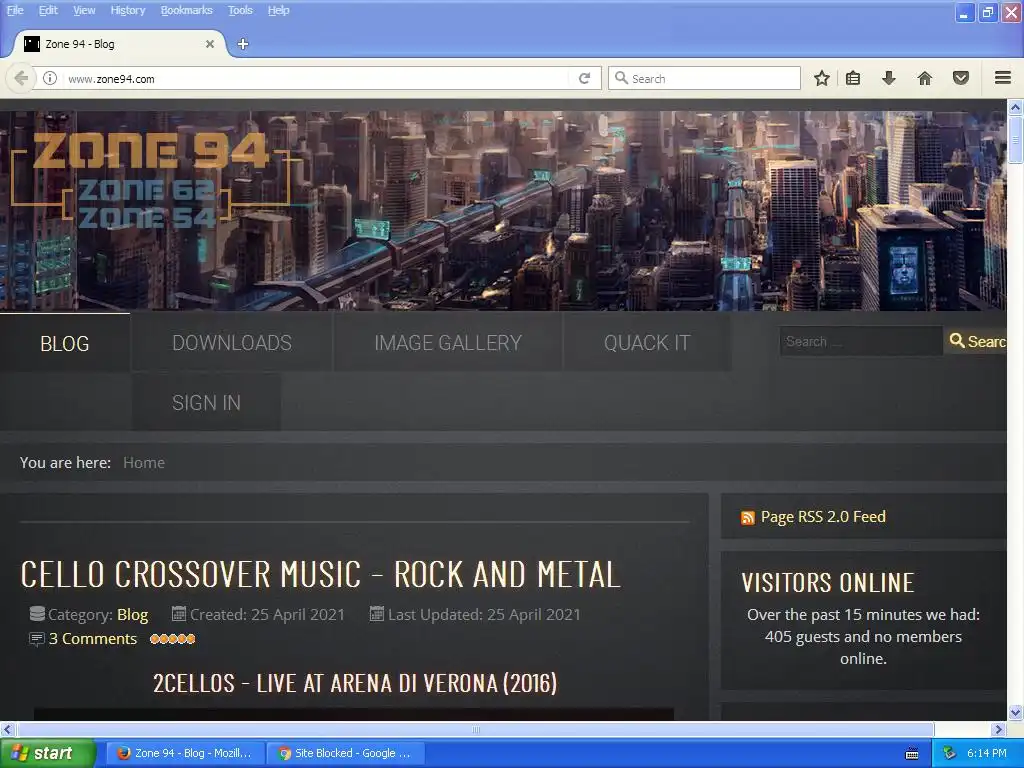Reload the page with refresh icon
This screenshot has height=768, width=1024.
pos(584,78)
